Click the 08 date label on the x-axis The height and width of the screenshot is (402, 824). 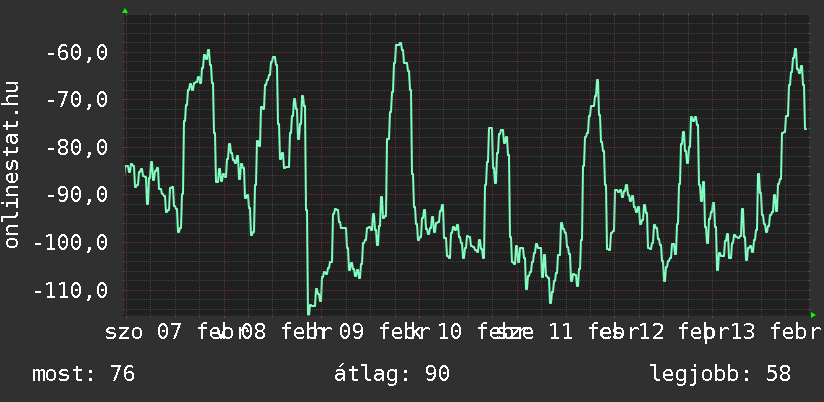[252, 332]
